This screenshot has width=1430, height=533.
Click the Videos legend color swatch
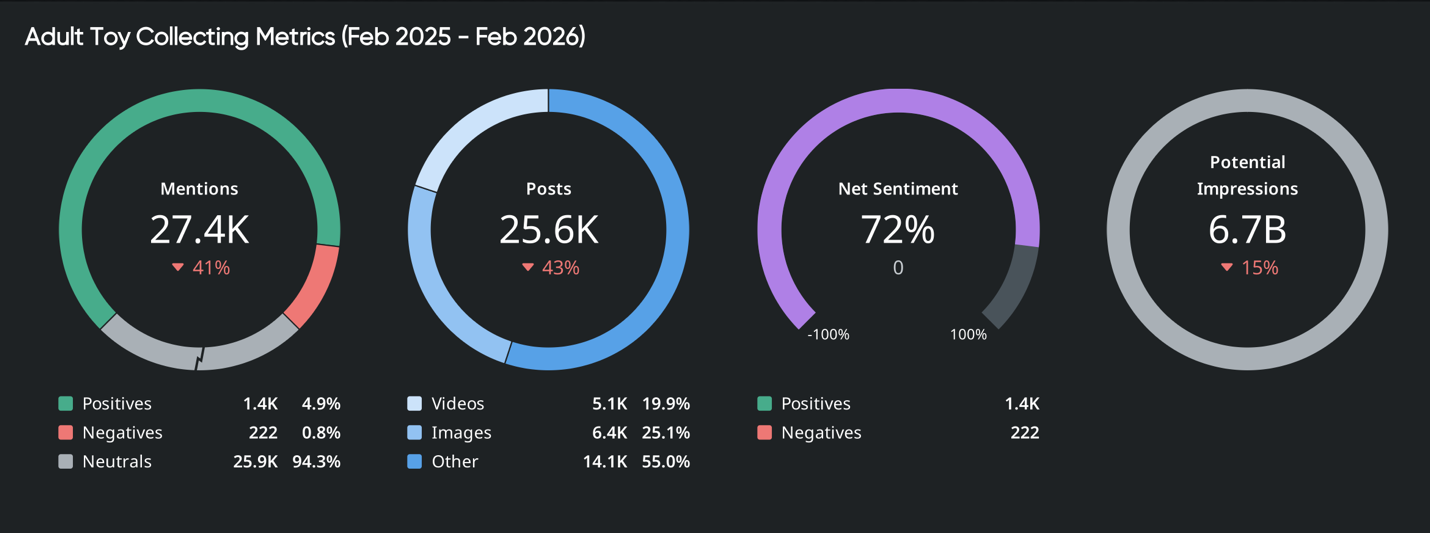pos(415,404)
